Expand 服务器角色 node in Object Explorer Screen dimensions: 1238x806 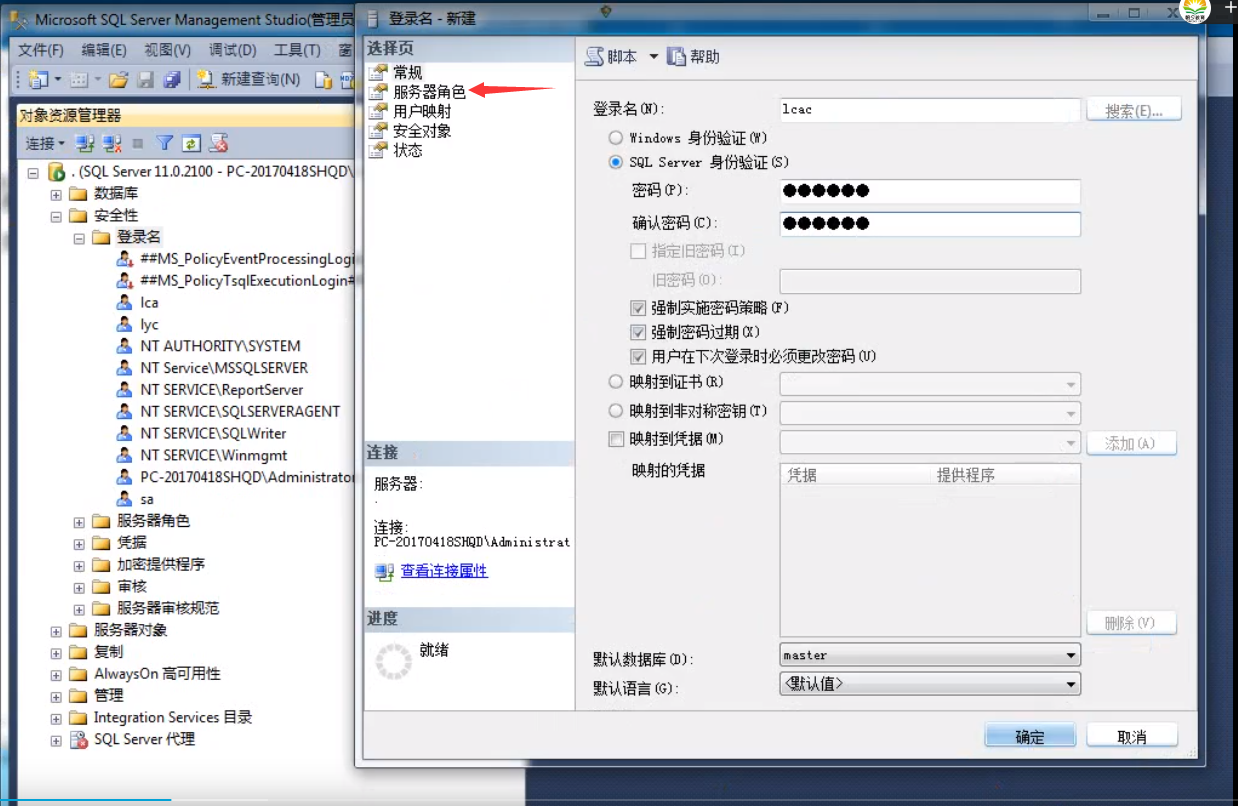[x=79, y=521]
